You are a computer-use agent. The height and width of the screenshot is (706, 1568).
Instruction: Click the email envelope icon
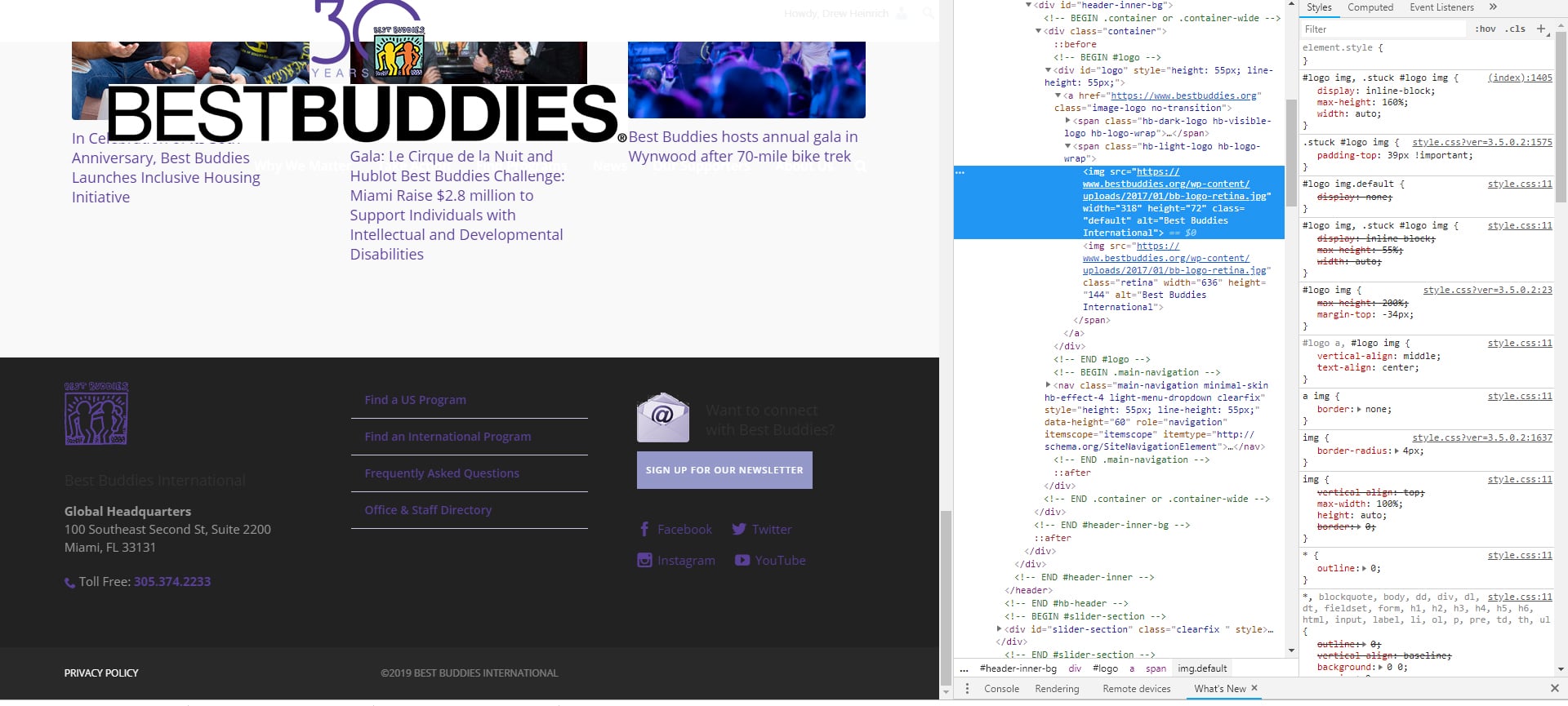click(x=662, y=418)
